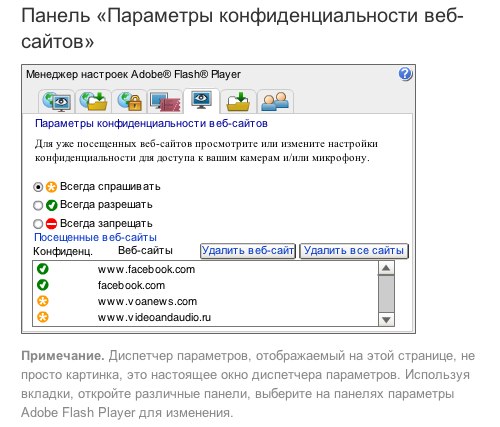The width and height of the screenshot is (500, 427).
Task: Click the website list scrollbar track
Action: 386,294
